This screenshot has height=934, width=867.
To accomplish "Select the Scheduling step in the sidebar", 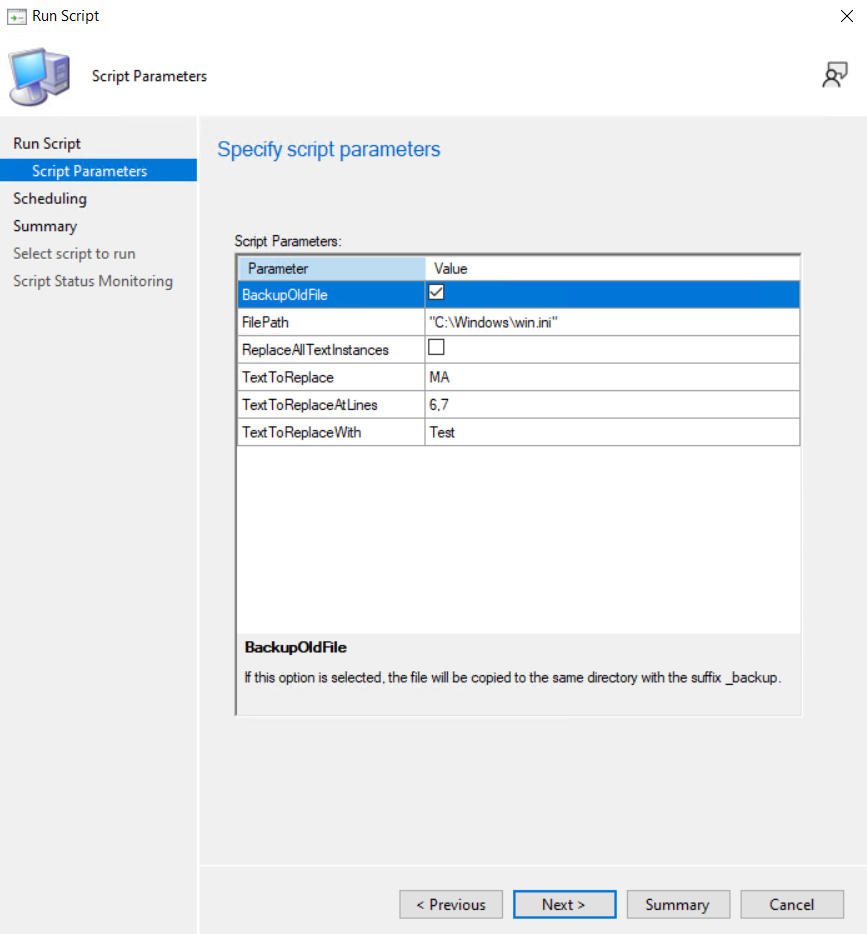I will 50,198.
